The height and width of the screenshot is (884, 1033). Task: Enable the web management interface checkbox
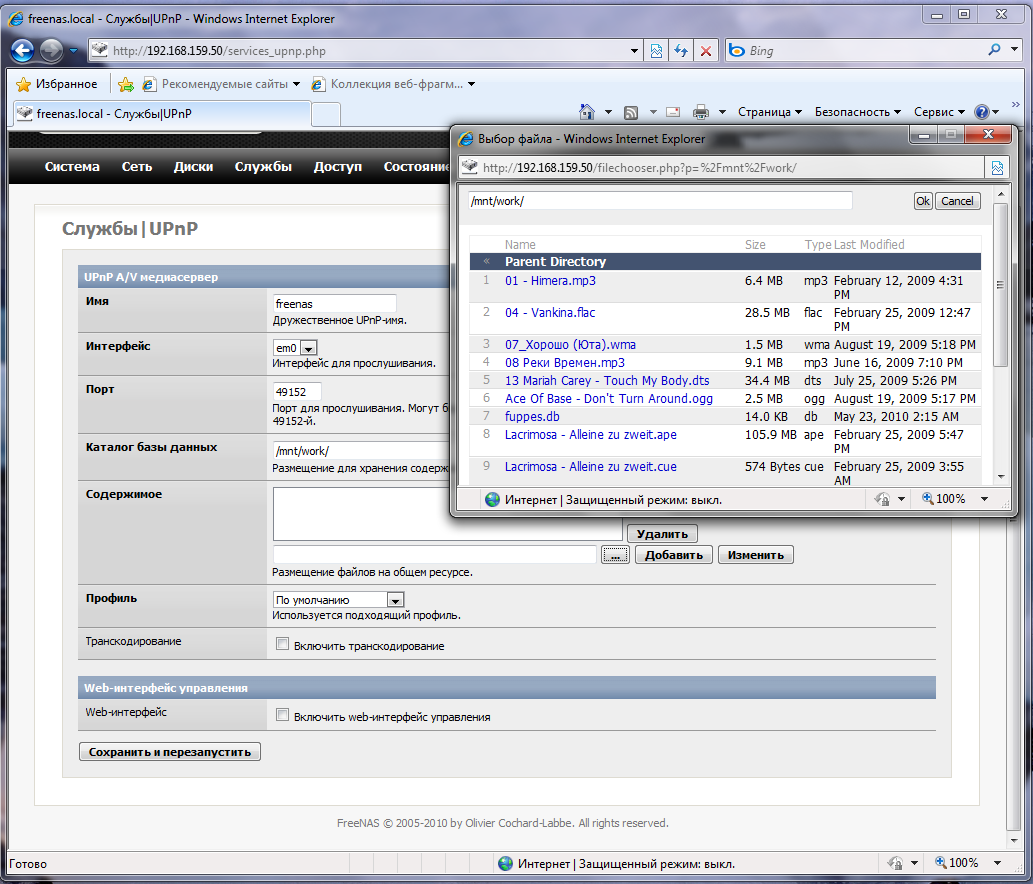point(282,716)
